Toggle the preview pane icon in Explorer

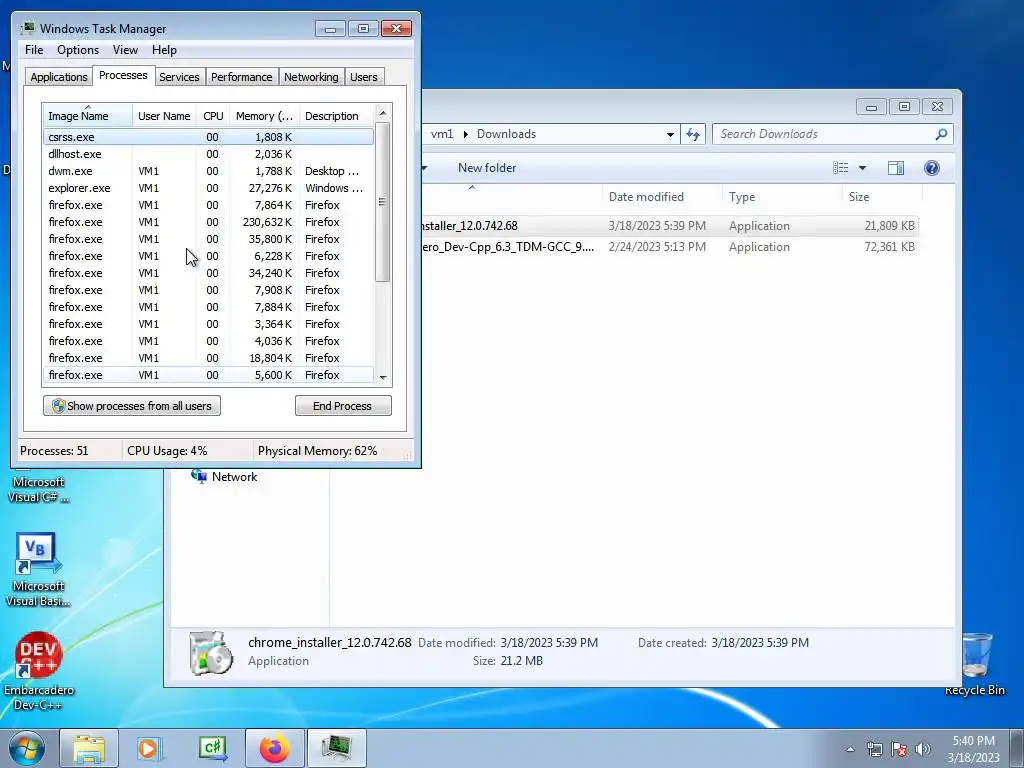896,168
